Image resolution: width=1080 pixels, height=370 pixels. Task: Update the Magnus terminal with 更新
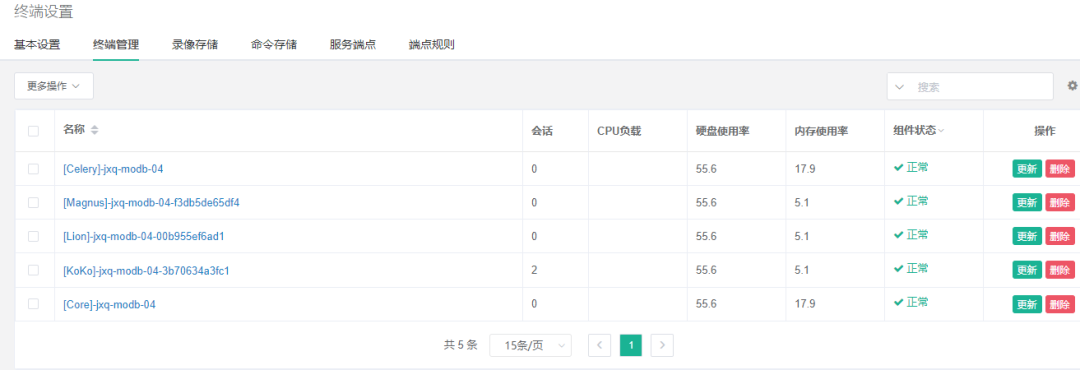coord(1027,203)
